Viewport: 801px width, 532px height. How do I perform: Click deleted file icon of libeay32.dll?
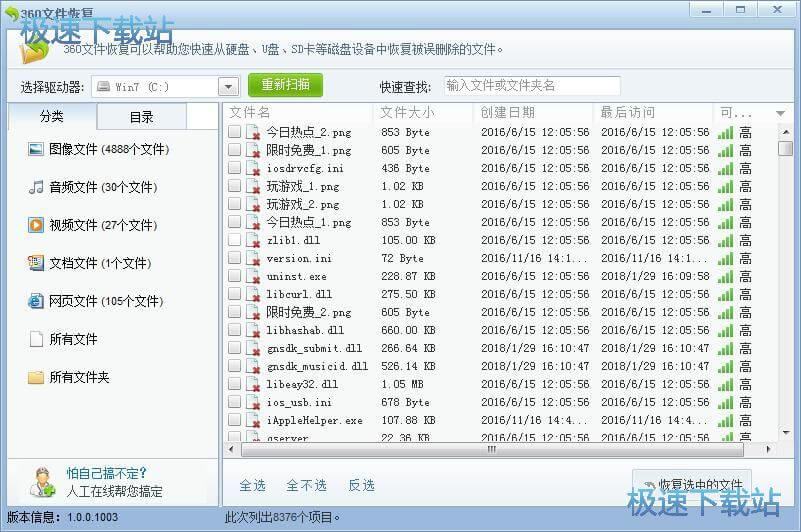[x=253, y=384]
